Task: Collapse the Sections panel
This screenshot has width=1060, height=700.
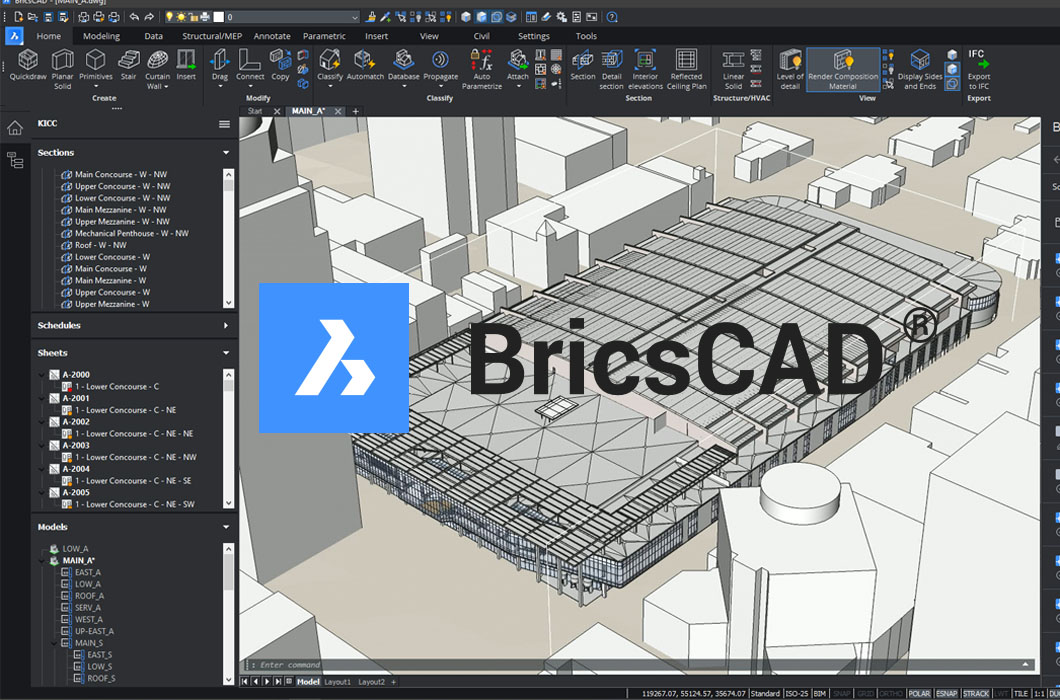Action: pos(226,153)
